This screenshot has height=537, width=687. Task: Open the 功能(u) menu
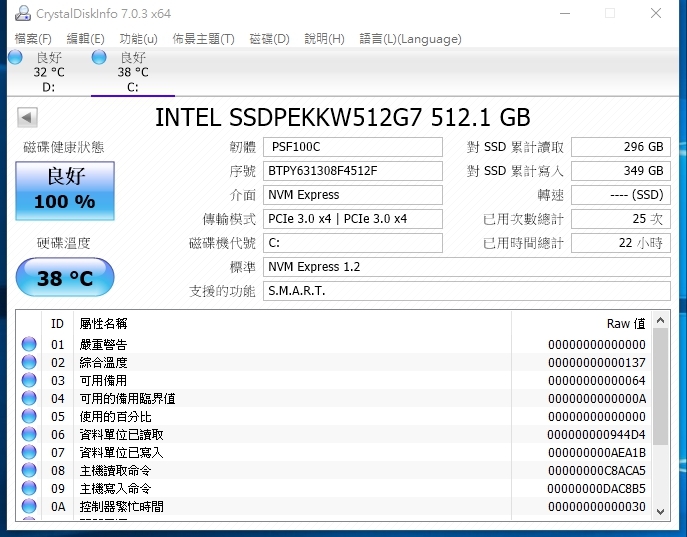tap(138, 39)
